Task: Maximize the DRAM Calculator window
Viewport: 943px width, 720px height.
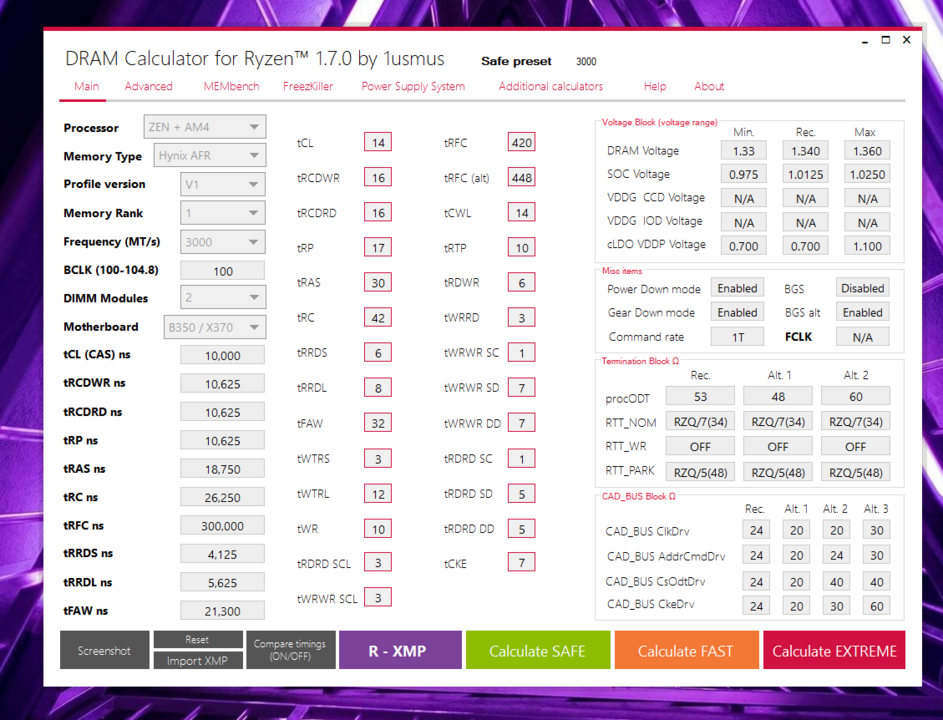Action: 886,40
